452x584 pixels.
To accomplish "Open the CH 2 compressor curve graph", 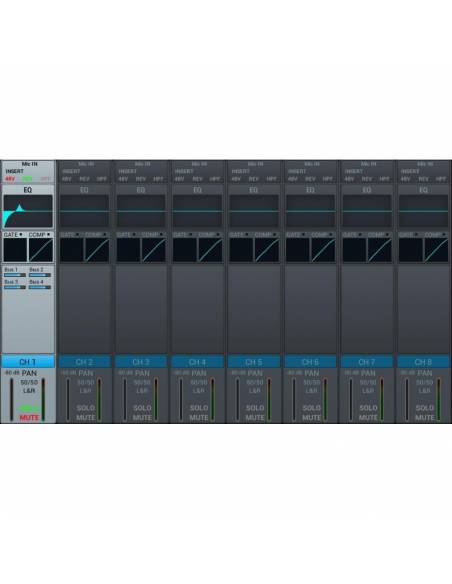I will tap(97, 250).
